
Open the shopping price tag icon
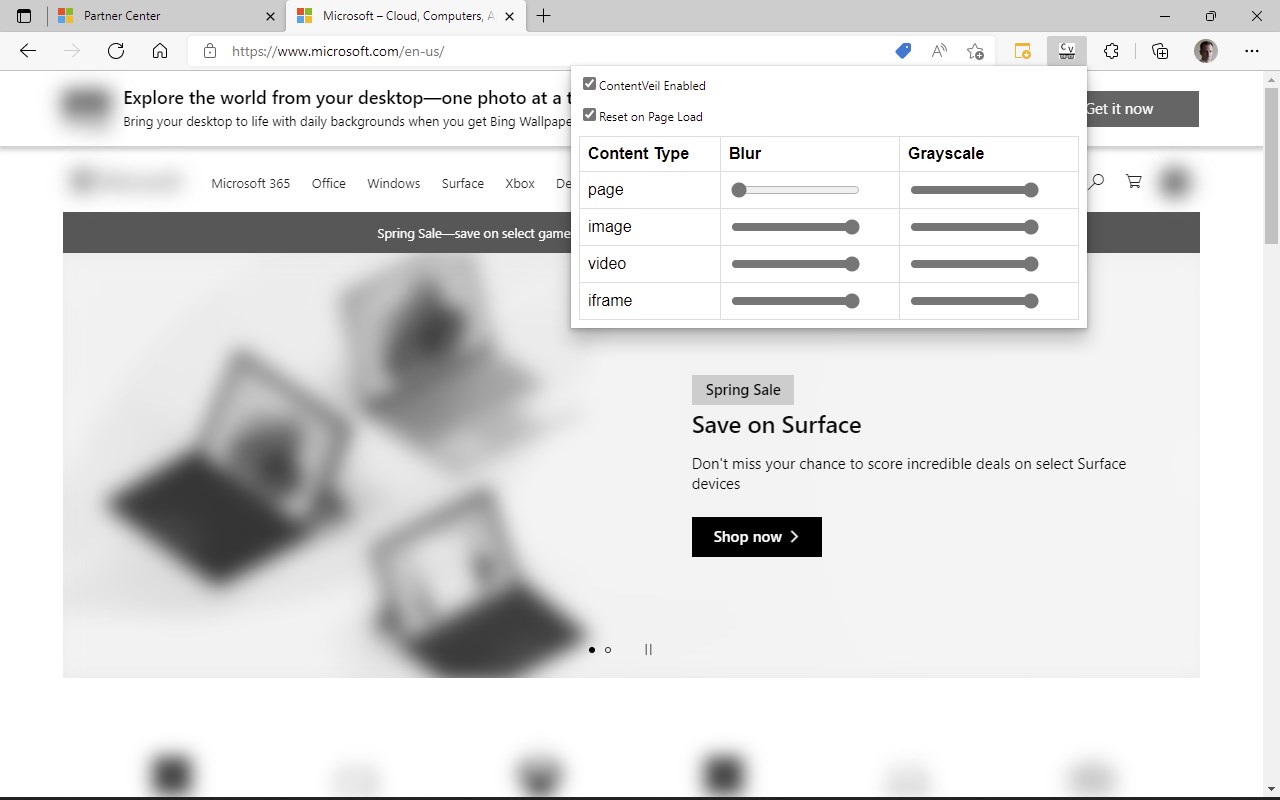(903, 51)
